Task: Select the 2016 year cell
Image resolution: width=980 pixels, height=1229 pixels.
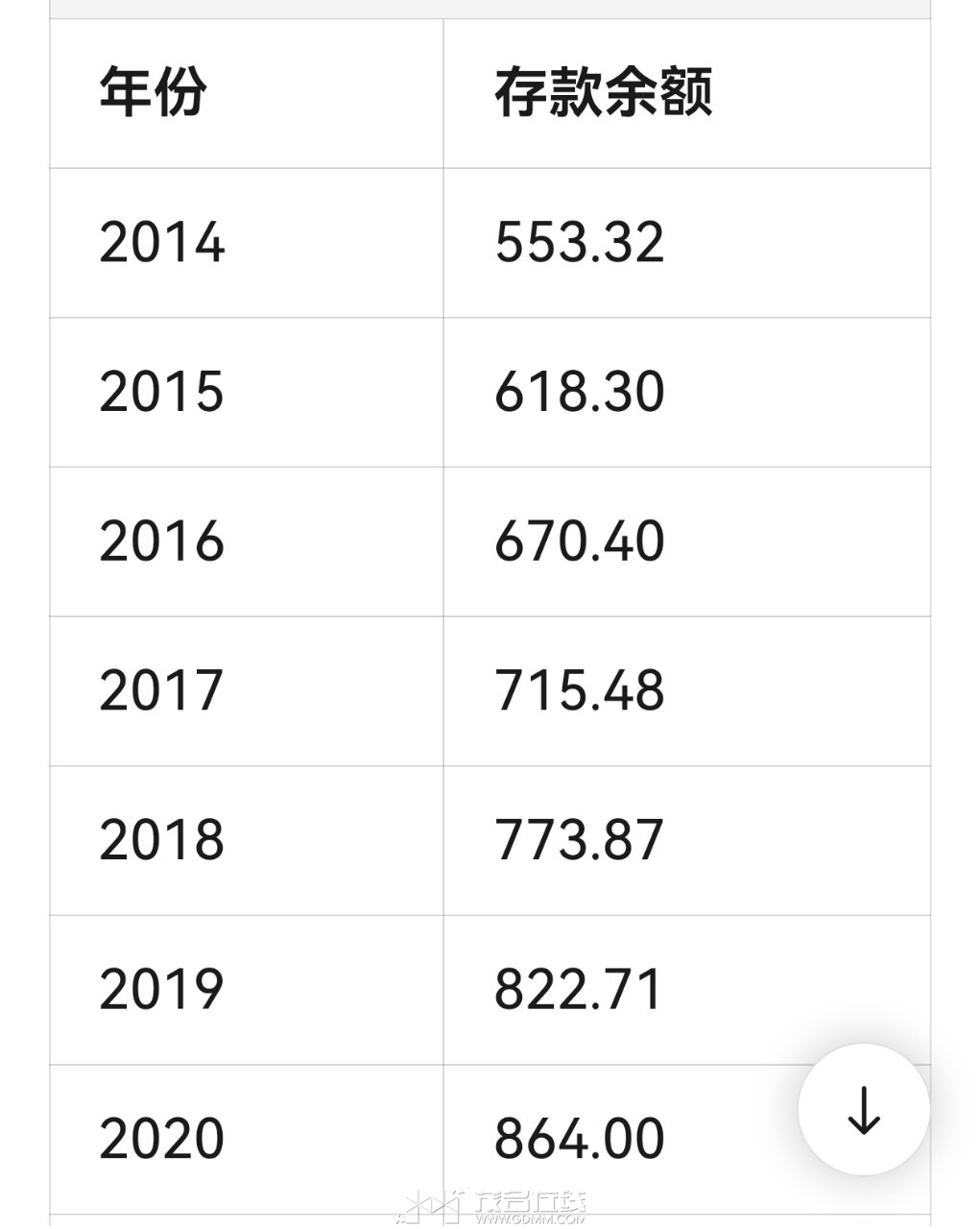Action: (x=161, y=541)
